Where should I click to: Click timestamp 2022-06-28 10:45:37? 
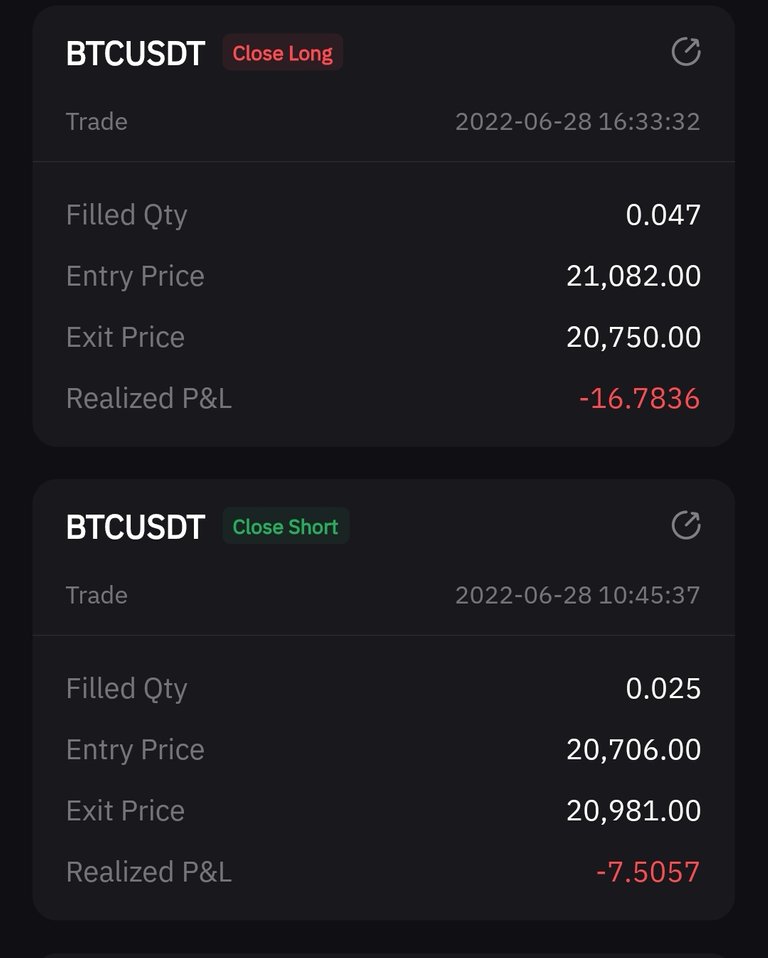click(577, 595)
